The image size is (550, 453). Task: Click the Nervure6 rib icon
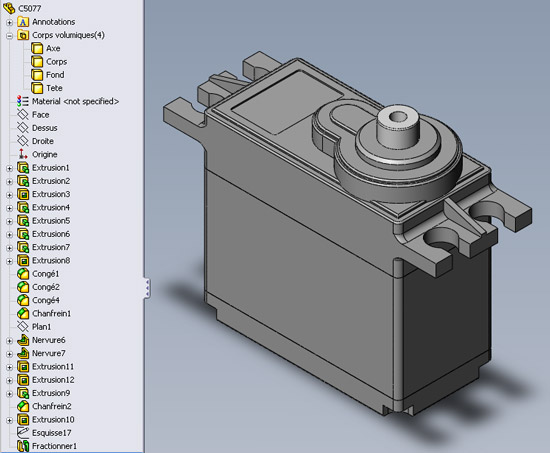coord(23,340)
